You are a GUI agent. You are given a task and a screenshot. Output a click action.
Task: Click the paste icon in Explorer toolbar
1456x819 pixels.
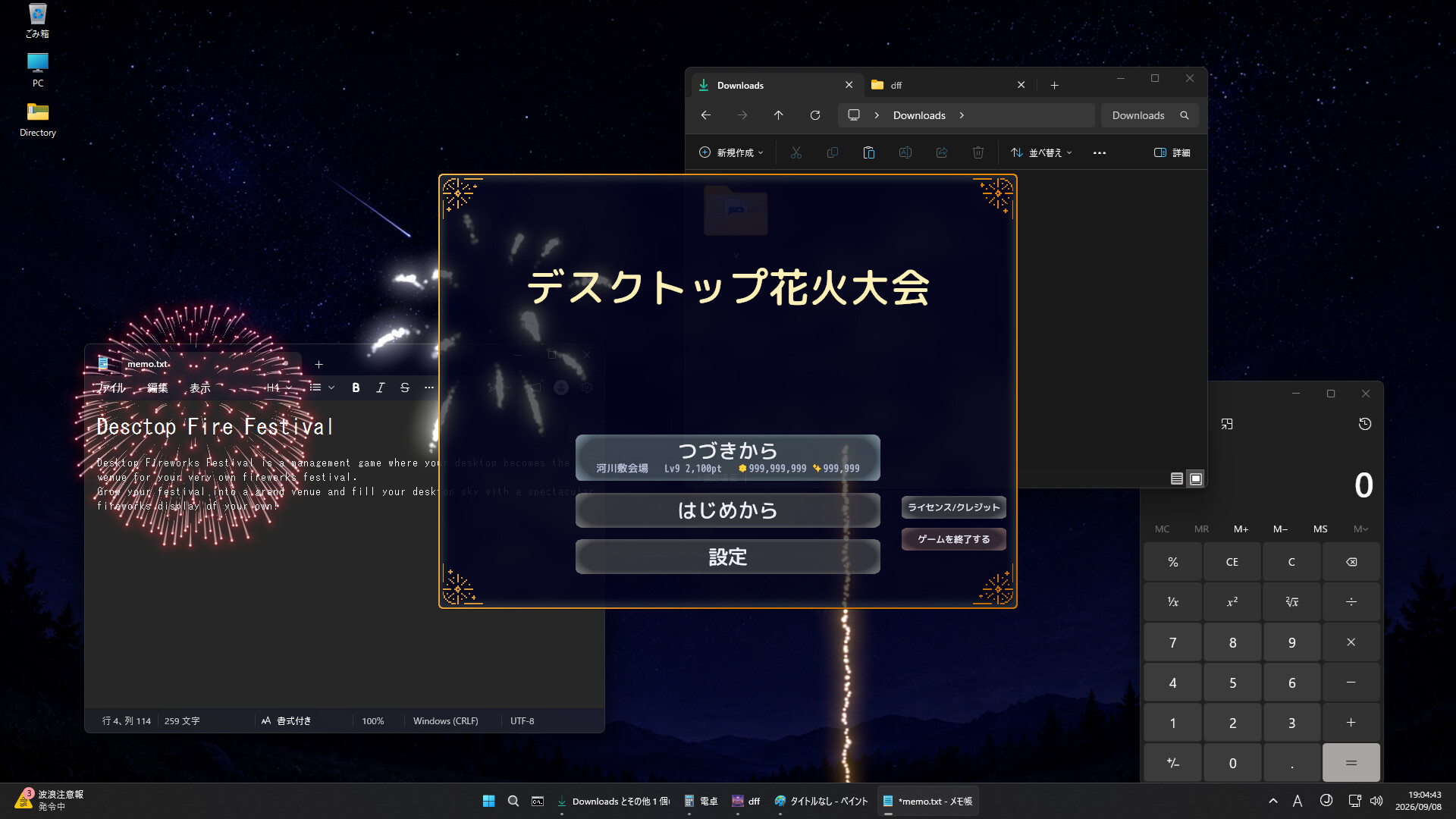point(868,152)
